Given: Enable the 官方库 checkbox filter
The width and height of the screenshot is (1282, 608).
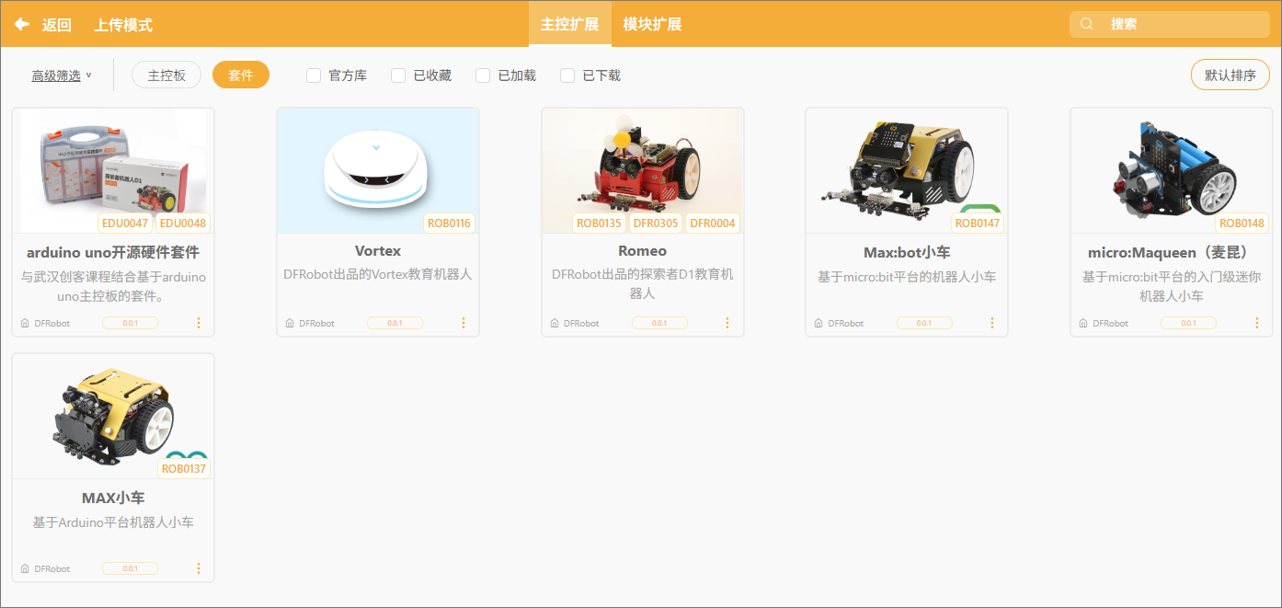Looking at the screenshot, I should click(314, 75).
